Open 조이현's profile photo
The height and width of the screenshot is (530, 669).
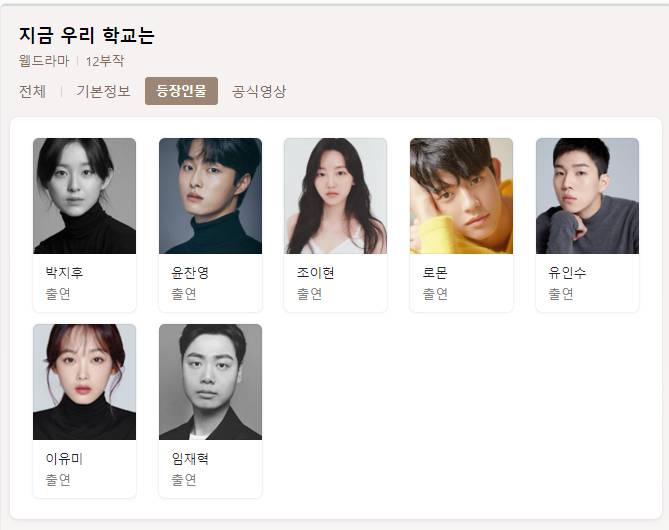tap(335, 196)
